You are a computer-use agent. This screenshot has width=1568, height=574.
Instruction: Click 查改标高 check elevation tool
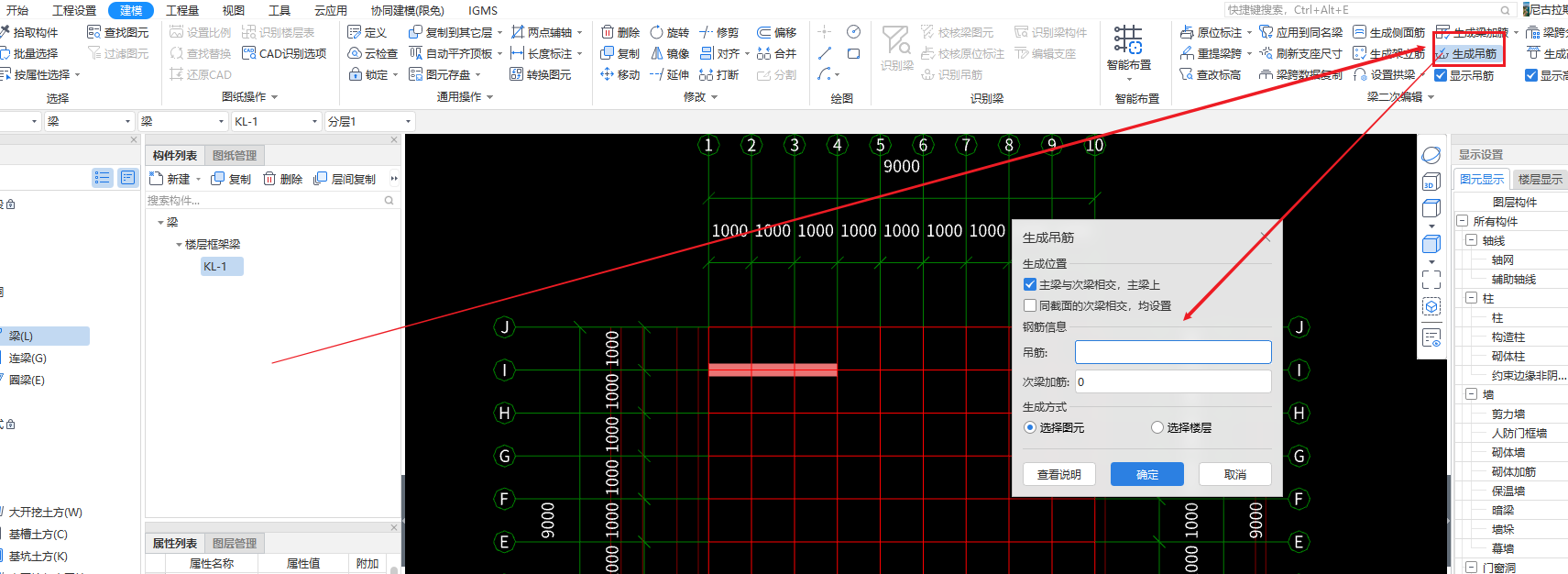click(x=1211, y=74)
